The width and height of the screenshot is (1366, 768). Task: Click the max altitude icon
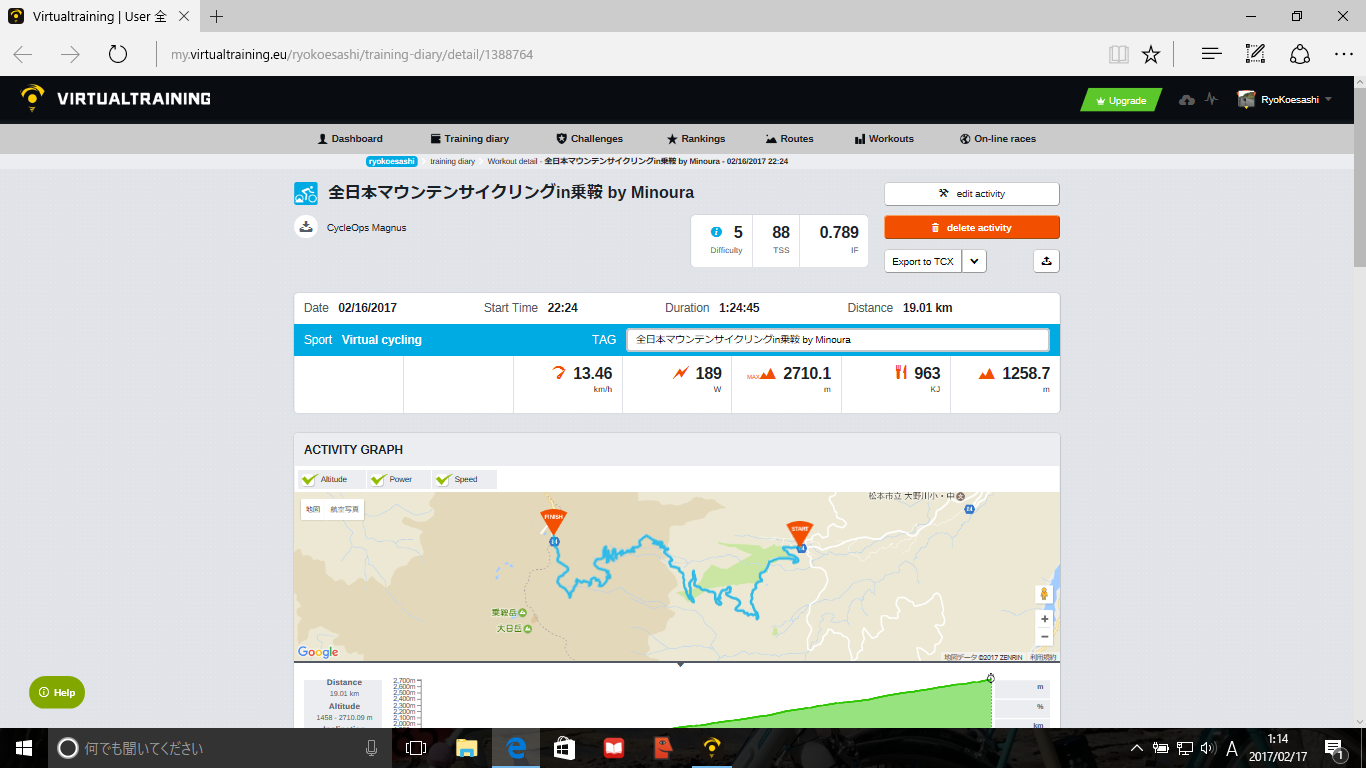[768, 374]
